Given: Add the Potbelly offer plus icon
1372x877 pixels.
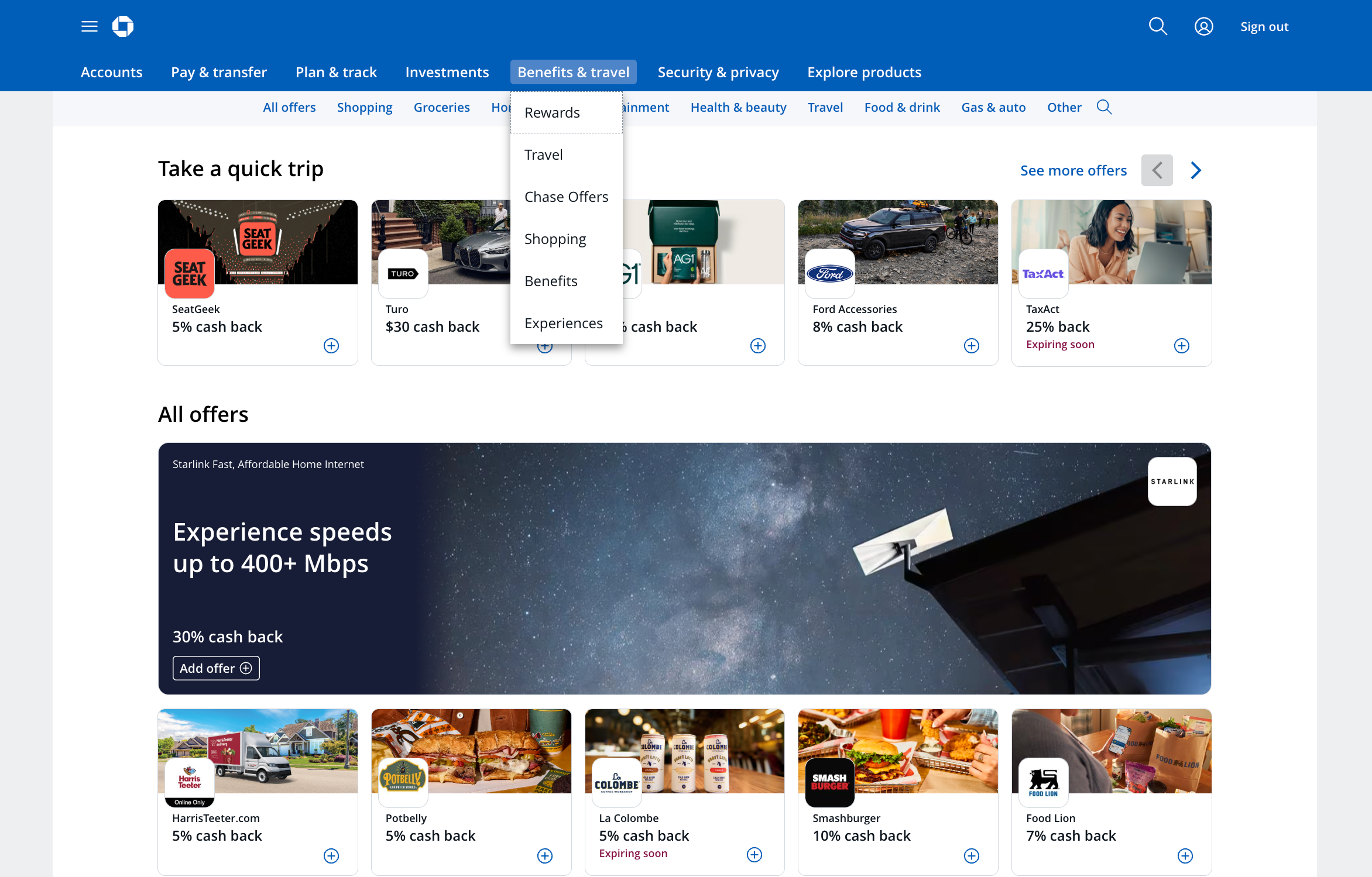Looking at the screenshot, I should coord(545,856).
